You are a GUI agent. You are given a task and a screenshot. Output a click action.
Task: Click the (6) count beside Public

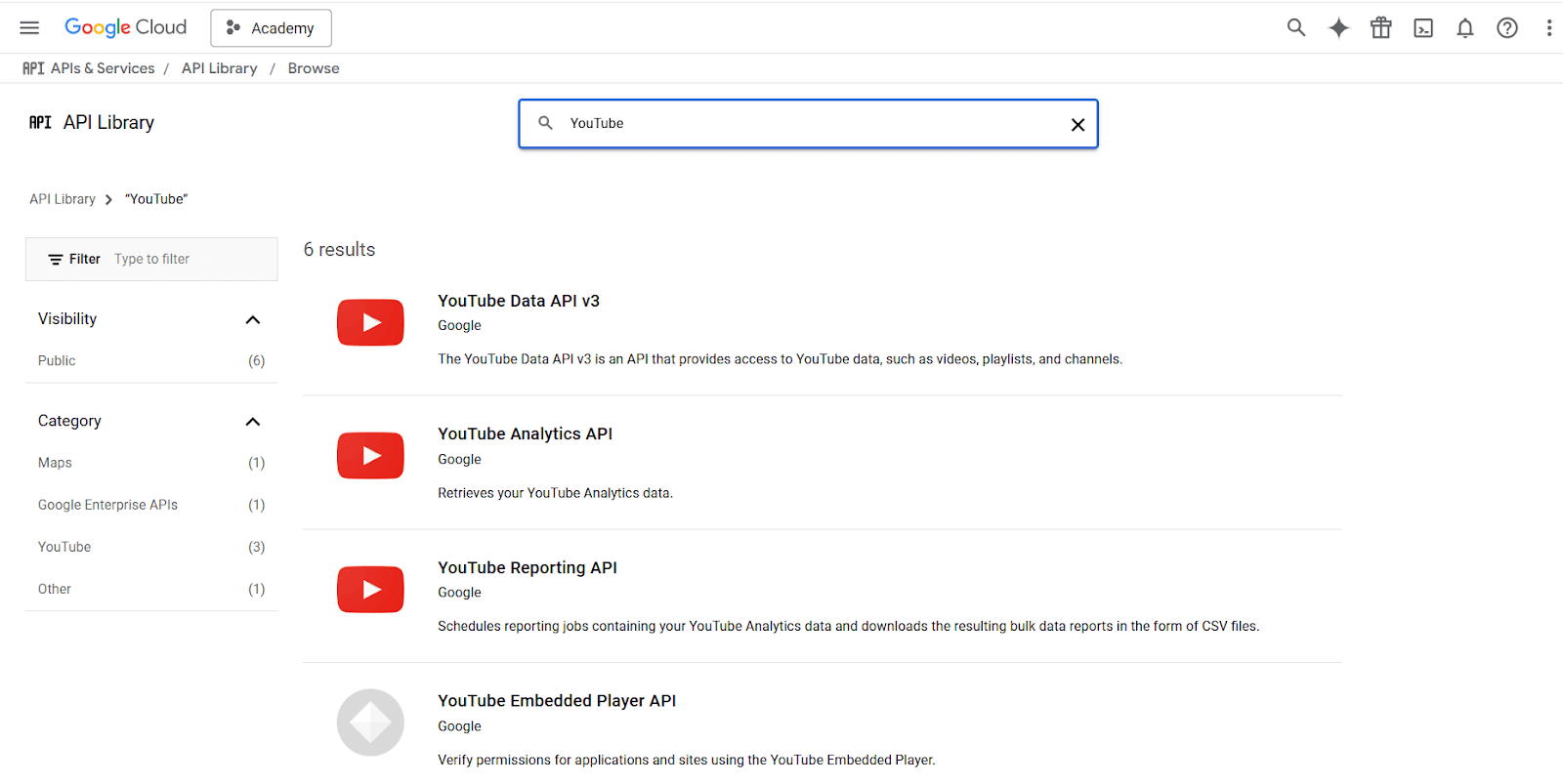click(x=256, y=361)
